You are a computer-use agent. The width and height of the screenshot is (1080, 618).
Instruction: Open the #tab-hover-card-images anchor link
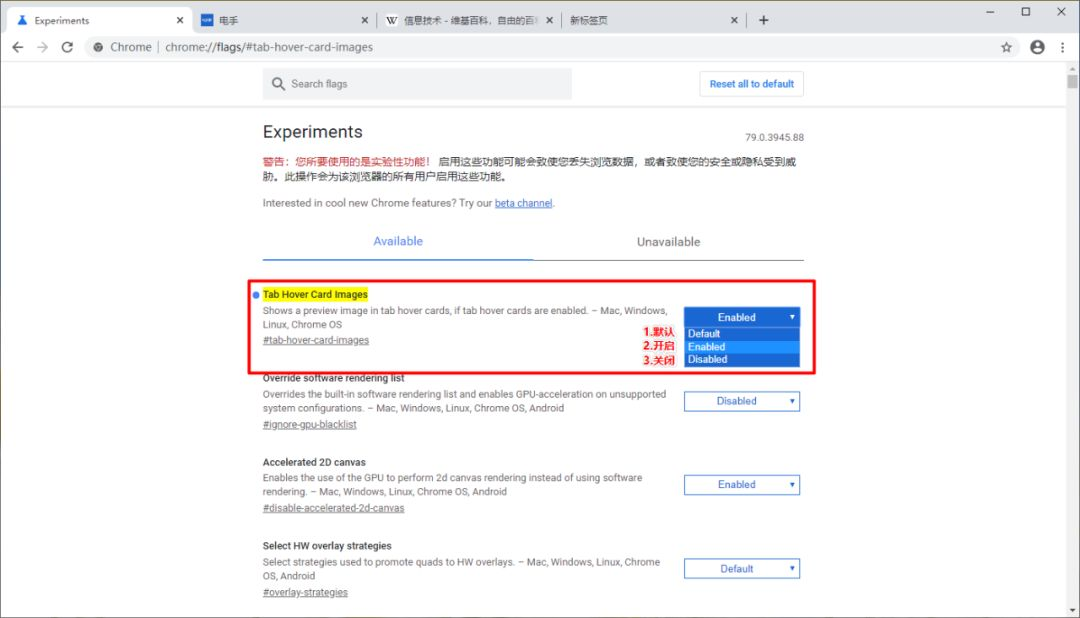tap(315, 340)
